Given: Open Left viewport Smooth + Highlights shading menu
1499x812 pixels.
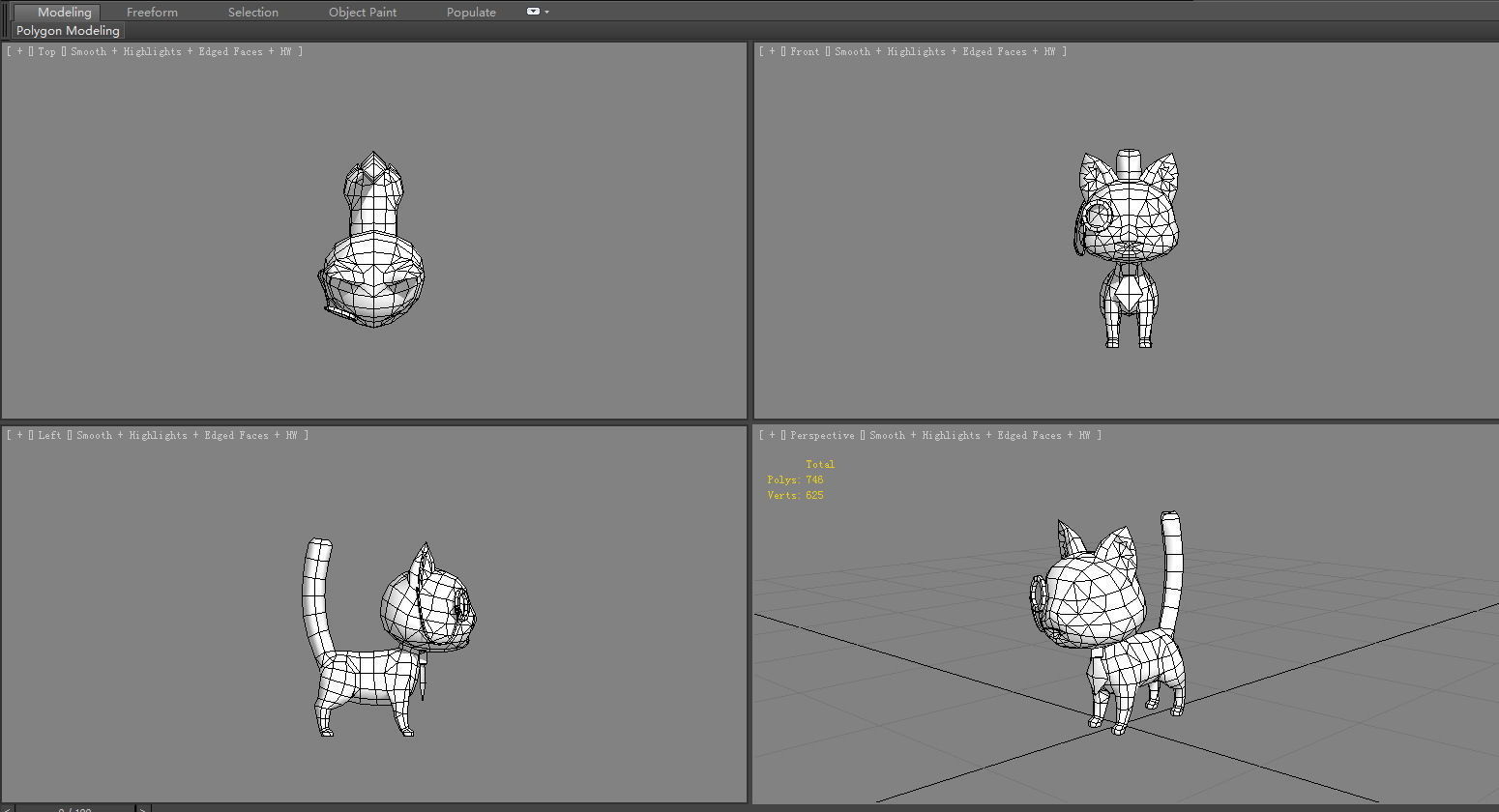Looking at the screenshot, I should click(186, 435).
